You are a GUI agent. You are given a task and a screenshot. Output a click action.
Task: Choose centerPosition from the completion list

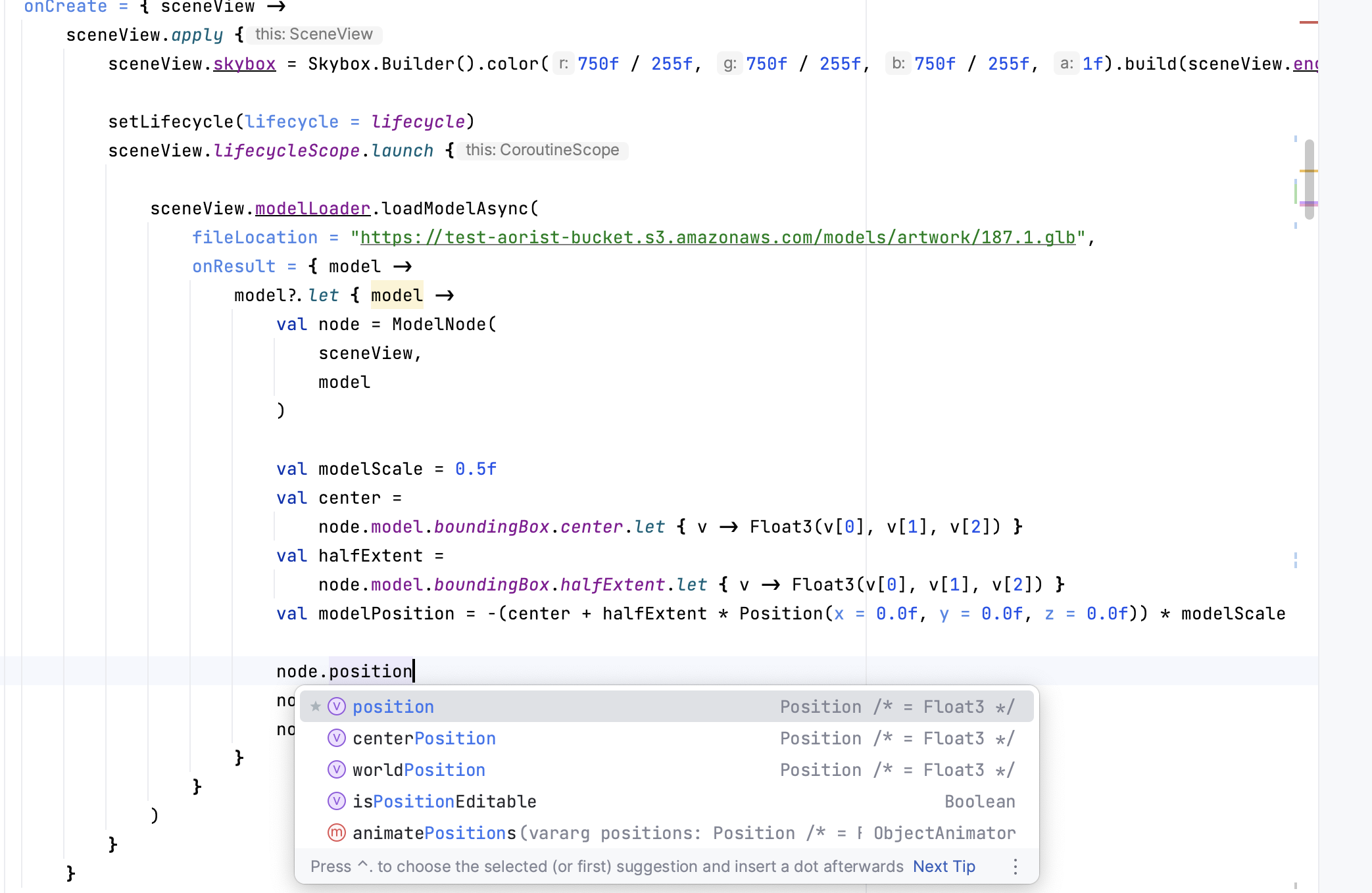(424, 738)
